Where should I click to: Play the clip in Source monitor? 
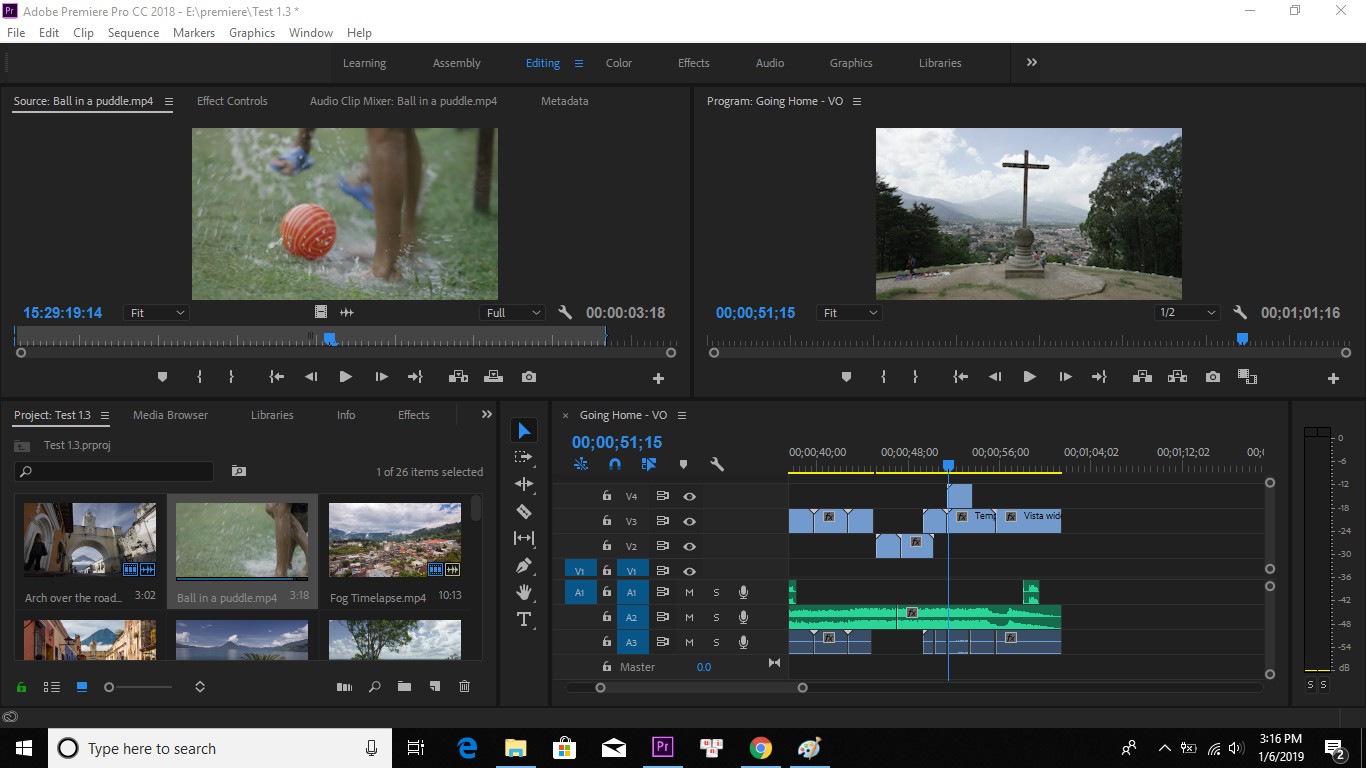345,377
